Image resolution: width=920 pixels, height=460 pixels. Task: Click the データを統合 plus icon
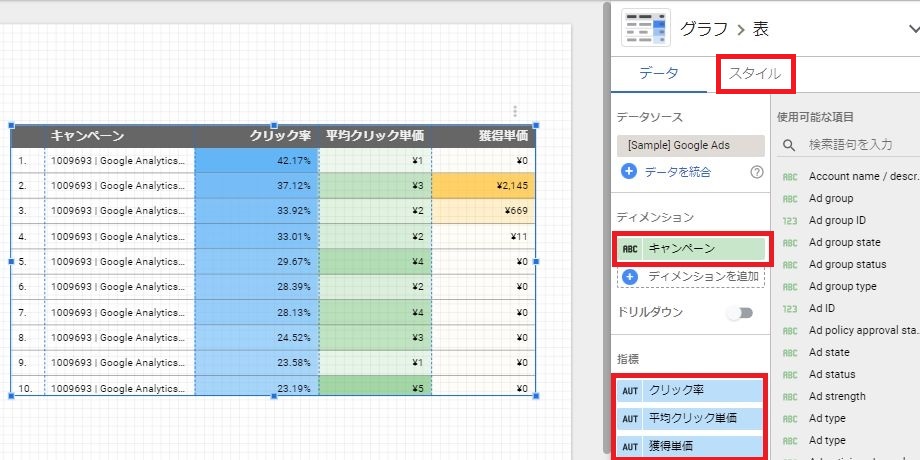click(629, 172)
